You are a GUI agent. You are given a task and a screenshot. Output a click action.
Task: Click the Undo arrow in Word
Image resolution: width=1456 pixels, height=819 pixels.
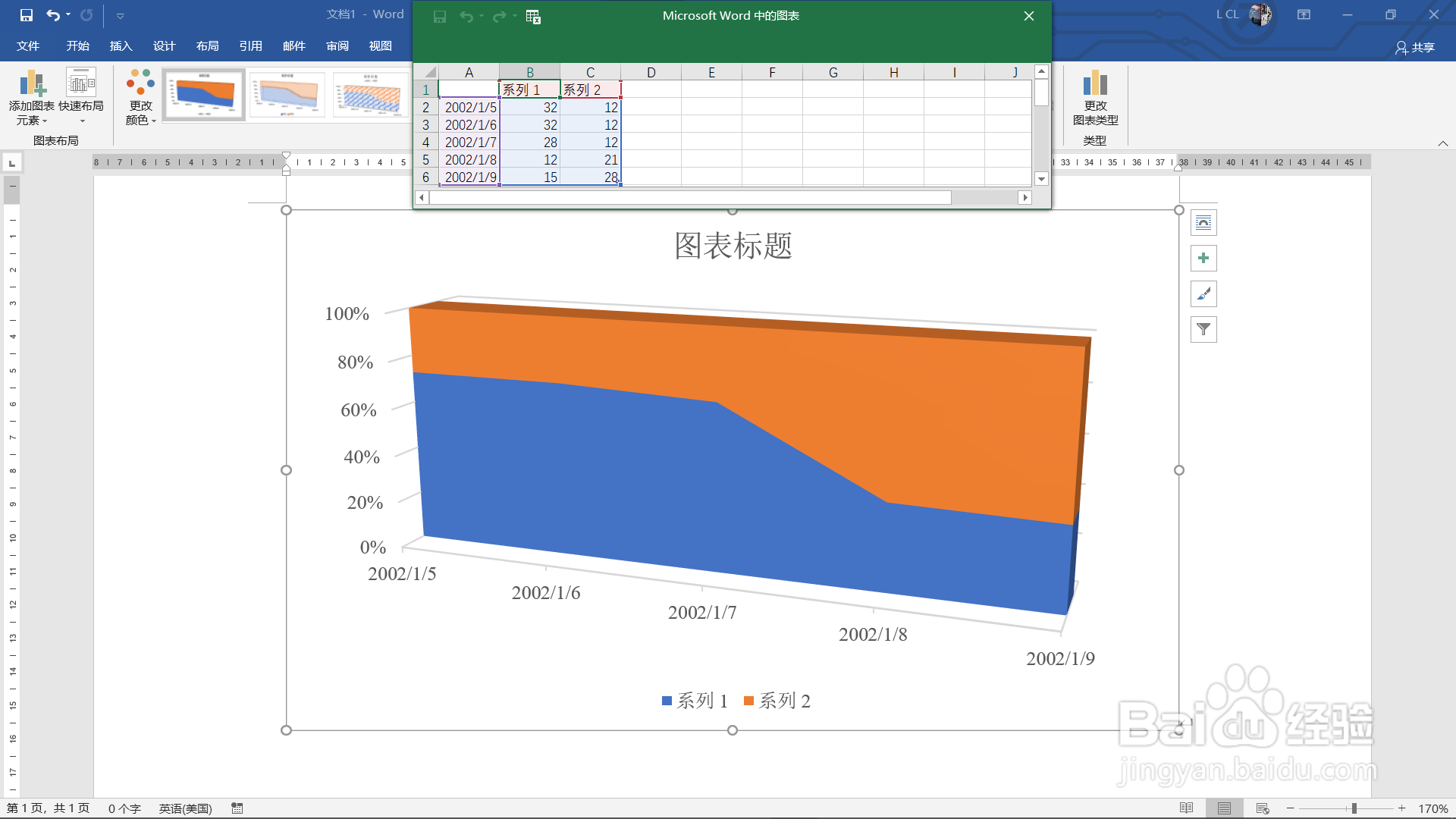52,14
